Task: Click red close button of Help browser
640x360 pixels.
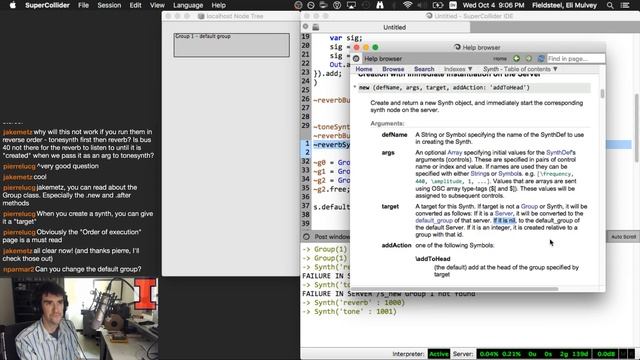Action: pyautogui.click(x=356, y=47)
